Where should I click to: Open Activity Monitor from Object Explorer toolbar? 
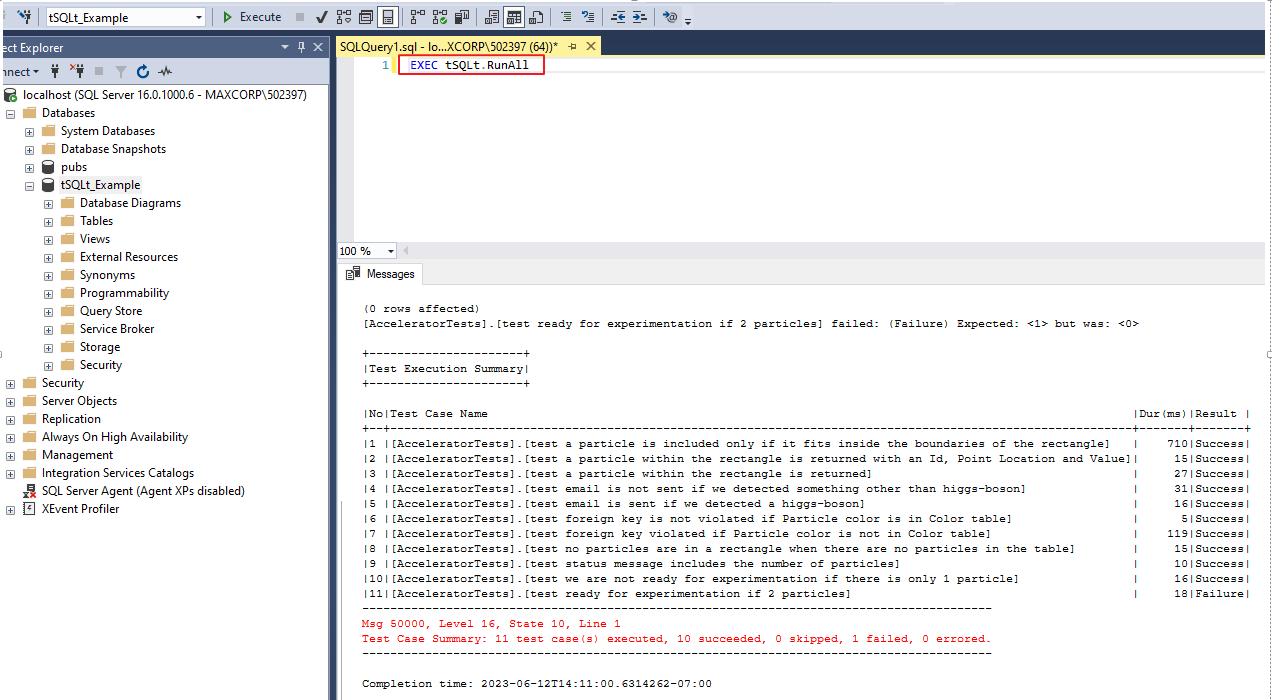(x=164, y=71)
